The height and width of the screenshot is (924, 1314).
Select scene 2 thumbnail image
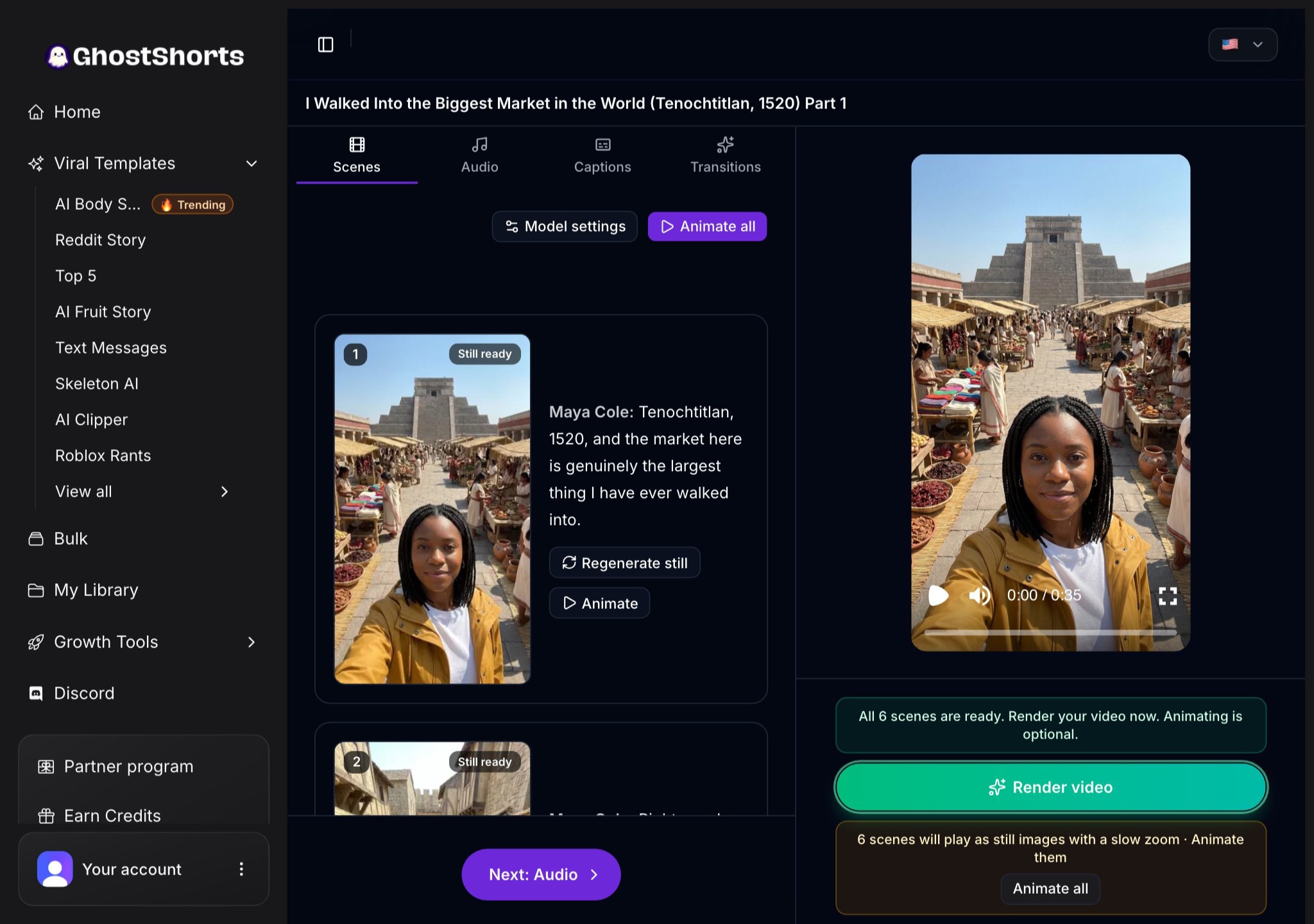tap(432, 778)
